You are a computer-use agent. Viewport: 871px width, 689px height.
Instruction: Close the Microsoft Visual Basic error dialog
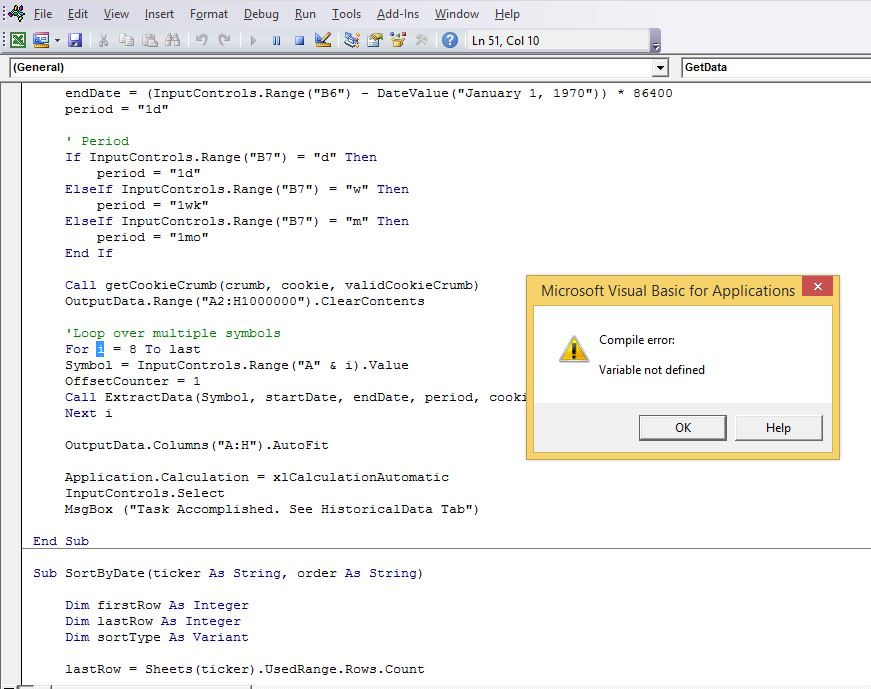coord(817,287)
